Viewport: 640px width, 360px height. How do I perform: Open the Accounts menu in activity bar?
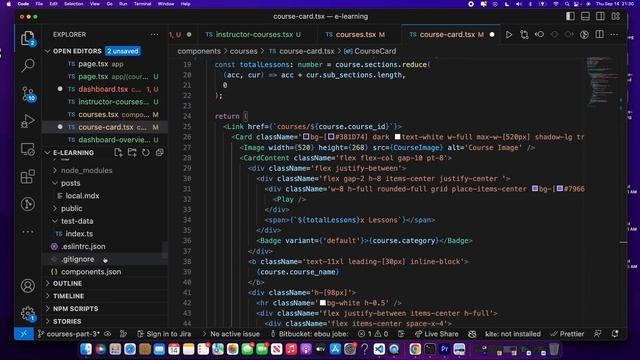click(x=28, y=286)
